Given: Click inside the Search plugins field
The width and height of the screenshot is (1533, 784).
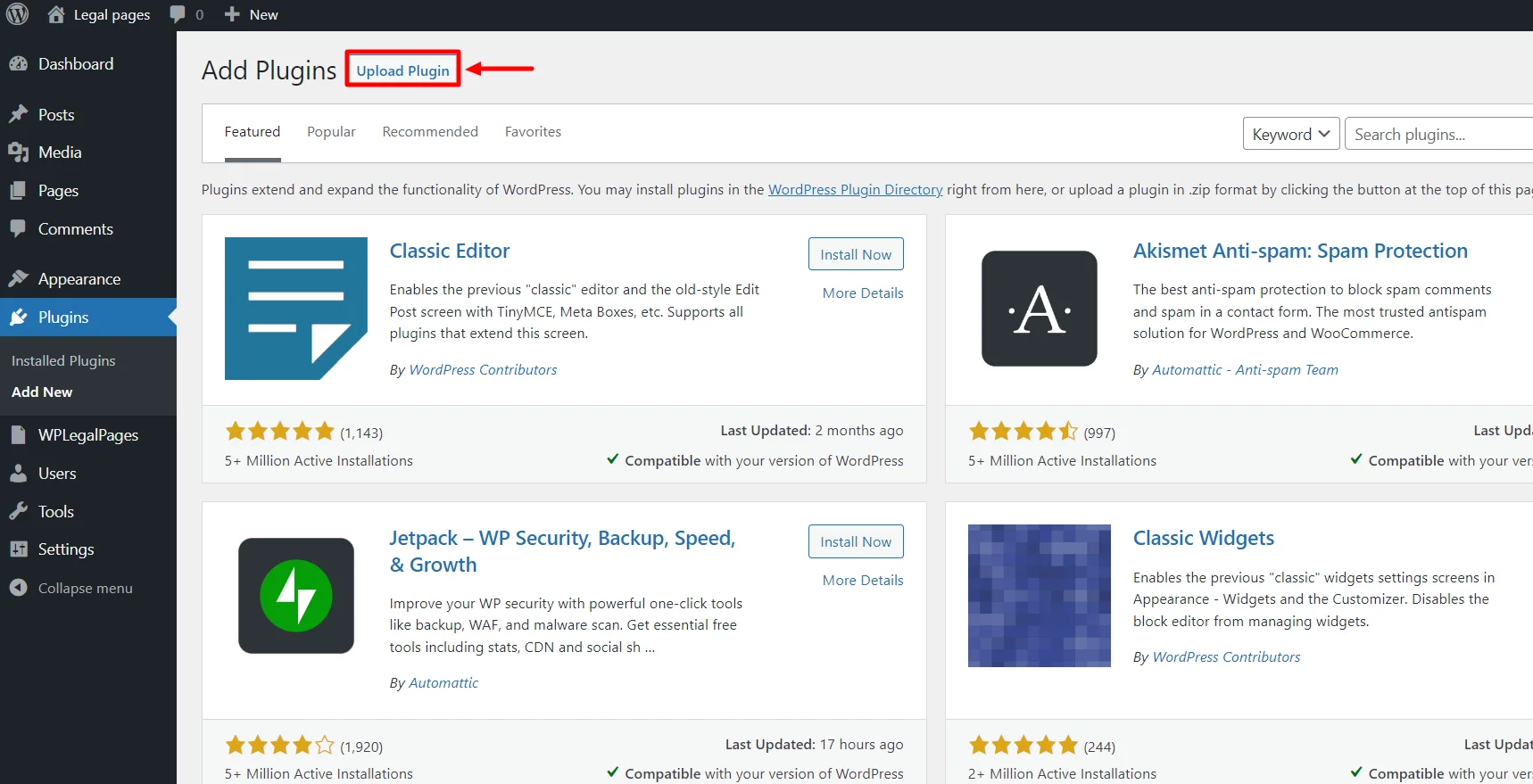Looking at the screenshot, I should pyautogui.click(x=1437, y=134).
